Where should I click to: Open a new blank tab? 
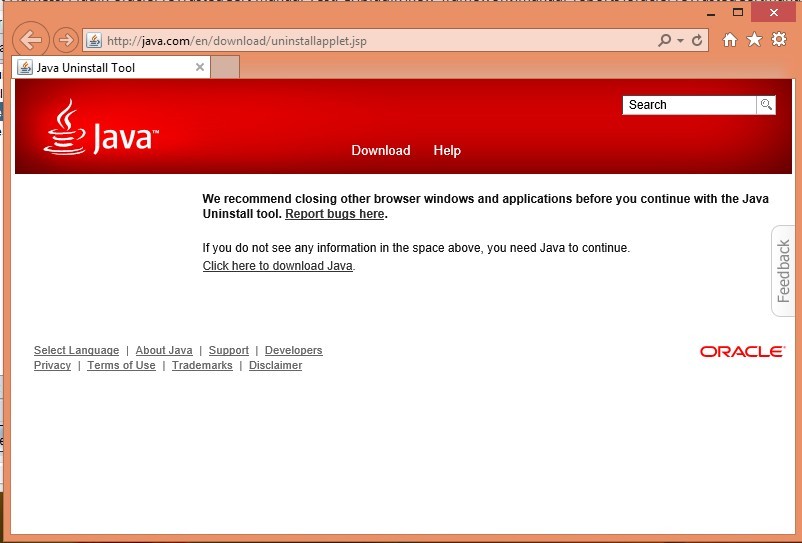pyautogui.click(x=225, y=67)
